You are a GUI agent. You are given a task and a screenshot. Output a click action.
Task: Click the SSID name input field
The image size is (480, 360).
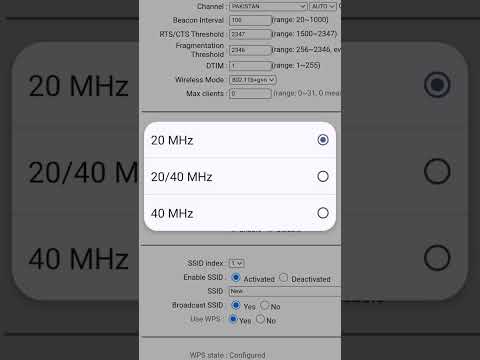[x=285, y=291]
